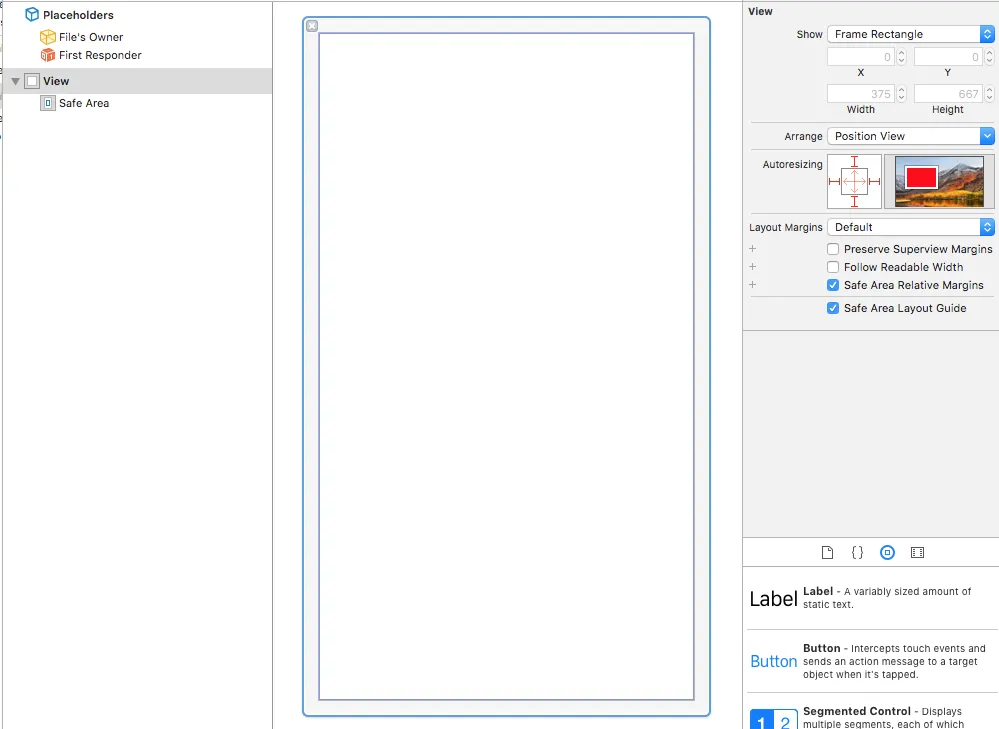Click the autoresizing preview image

coord(939,182)
